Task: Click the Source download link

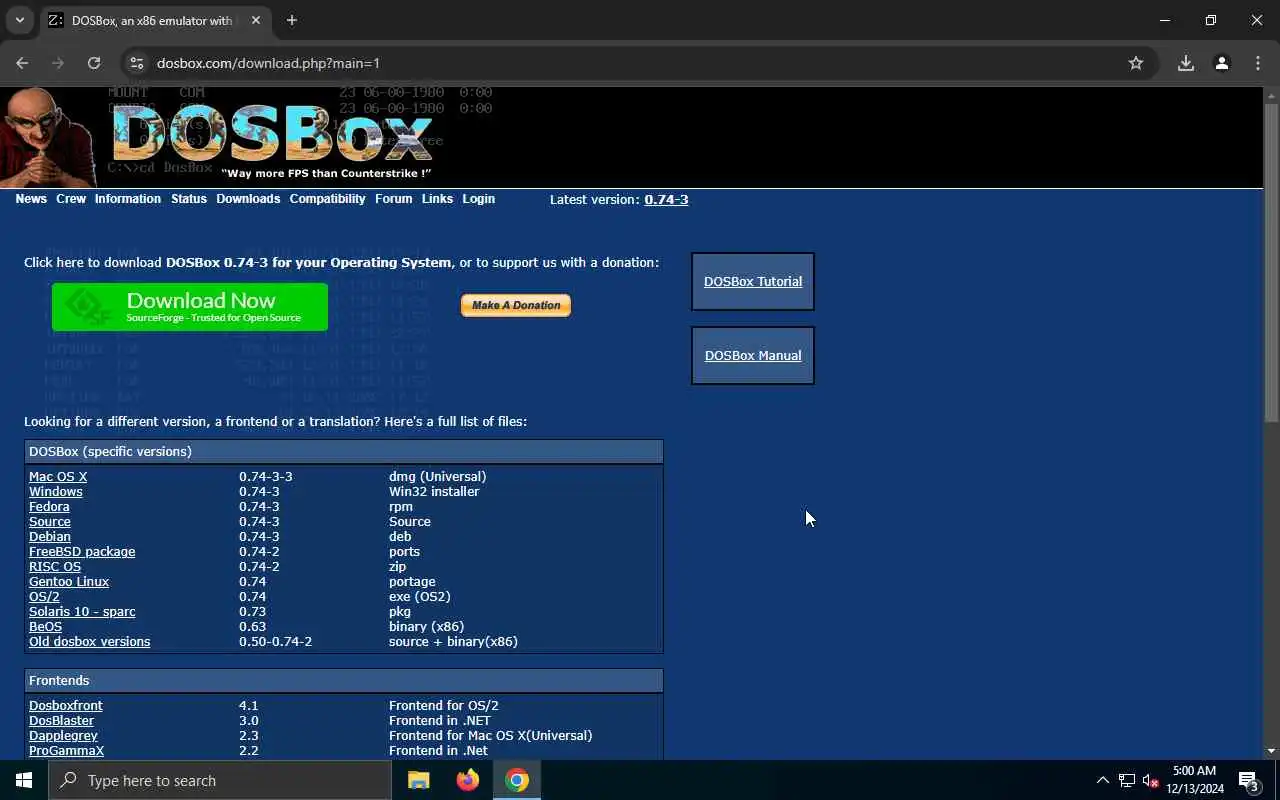Action: point(50,522)
